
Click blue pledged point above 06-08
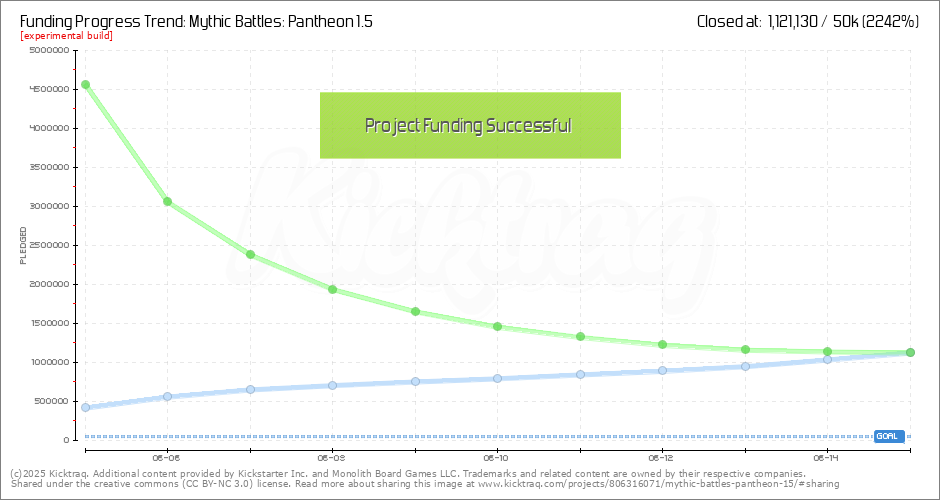(332, 385)
